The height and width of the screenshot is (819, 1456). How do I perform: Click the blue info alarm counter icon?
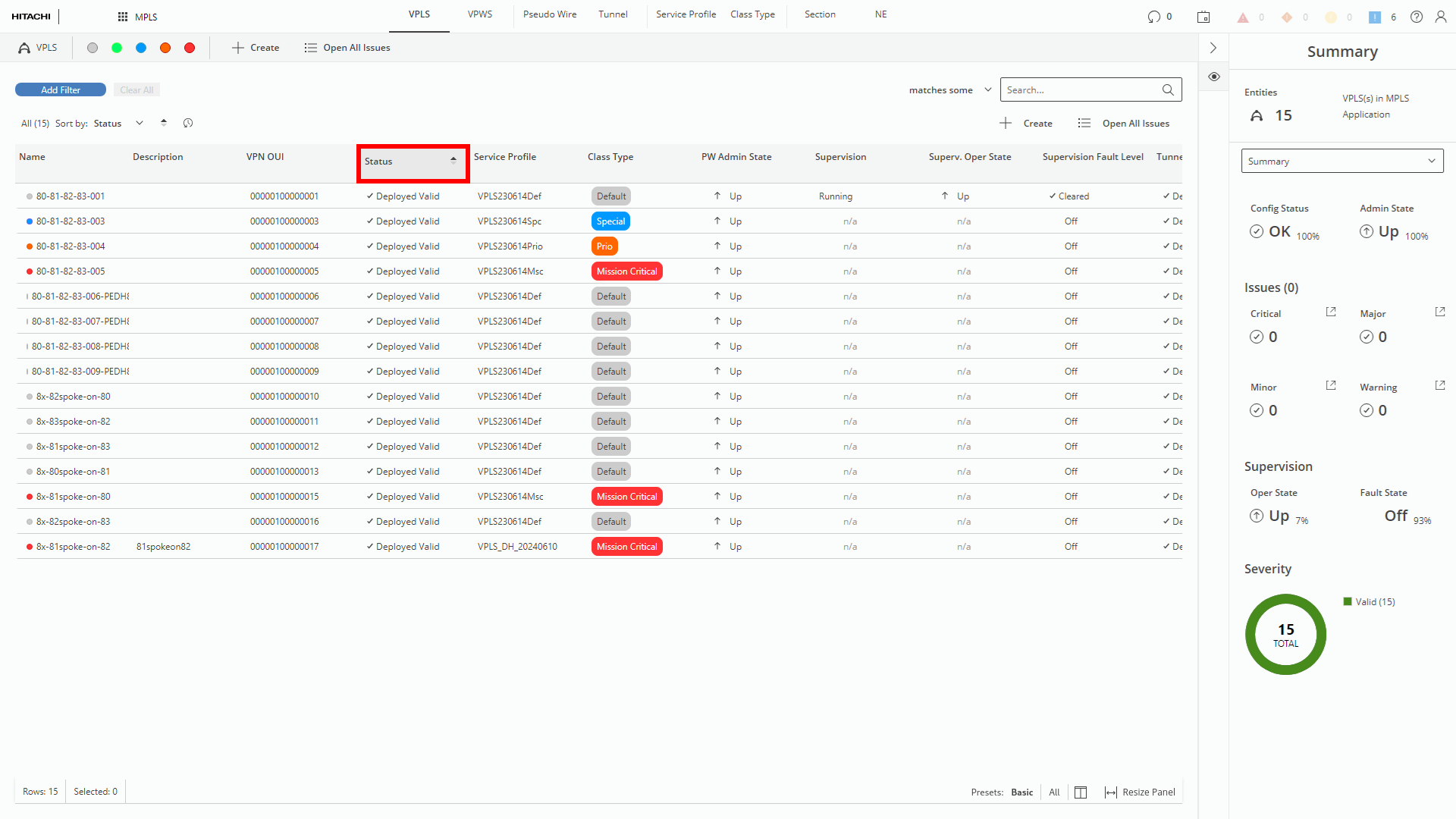tap(1374, 17)
